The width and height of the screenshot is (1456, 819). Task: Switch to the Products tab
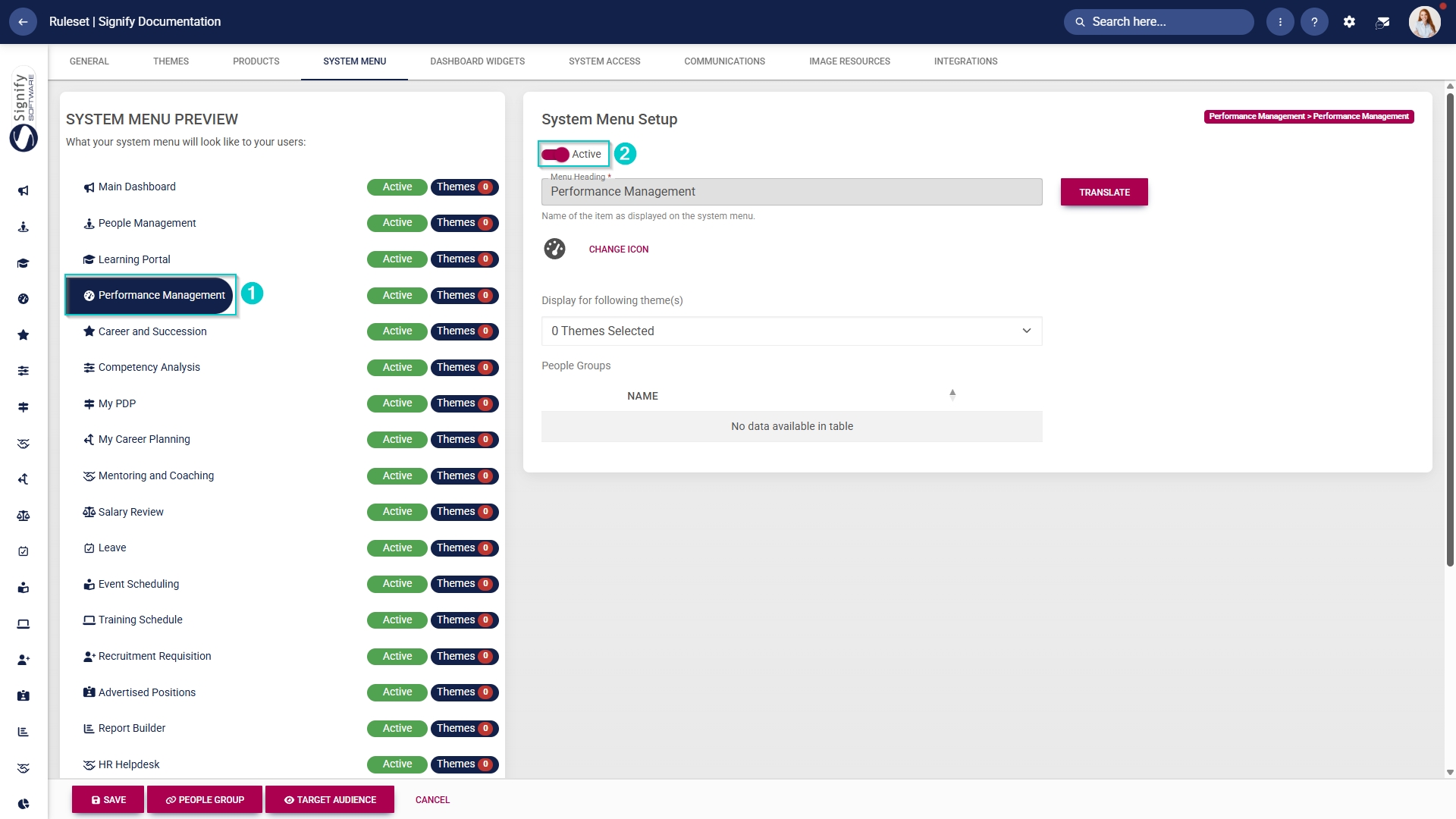coord(256,61)
